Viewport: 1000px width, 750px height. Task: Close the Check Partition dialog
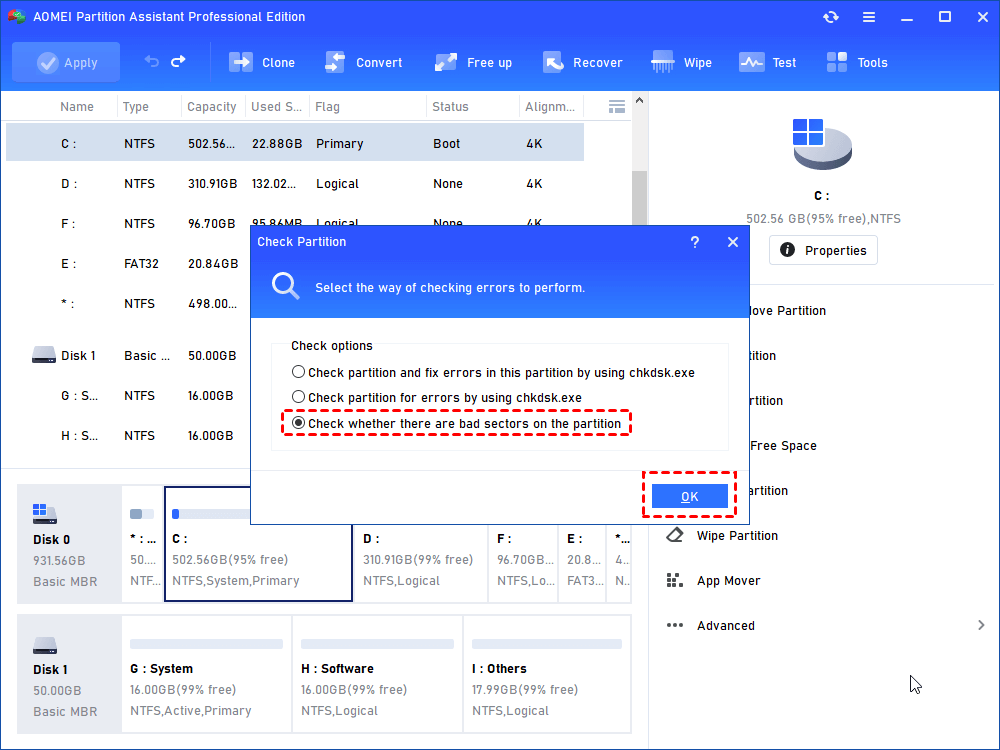coord(733,242)
